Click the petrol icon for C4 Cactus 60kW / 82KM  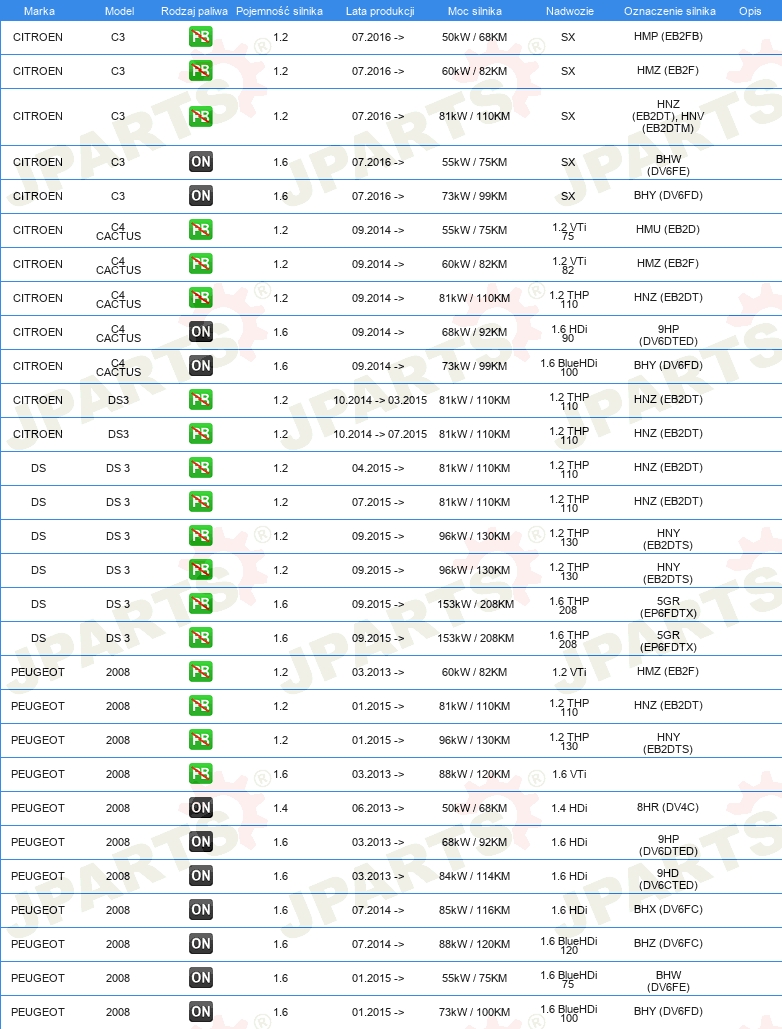coord(201,264)
